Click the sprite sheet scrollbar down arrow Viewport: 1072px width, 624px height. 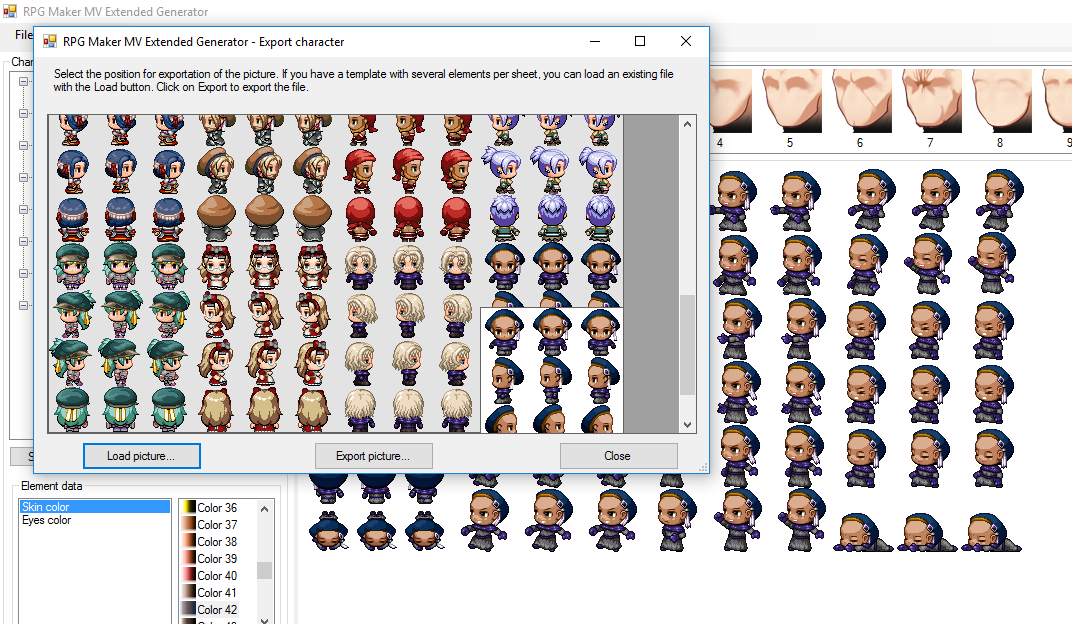click(x=688, y=424)
